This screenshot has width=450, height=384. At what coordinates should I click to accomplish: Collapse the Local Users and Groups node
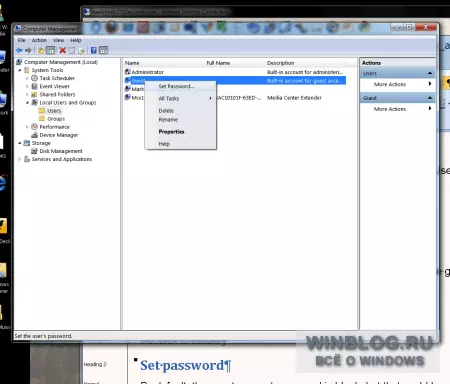coord(27,102)
